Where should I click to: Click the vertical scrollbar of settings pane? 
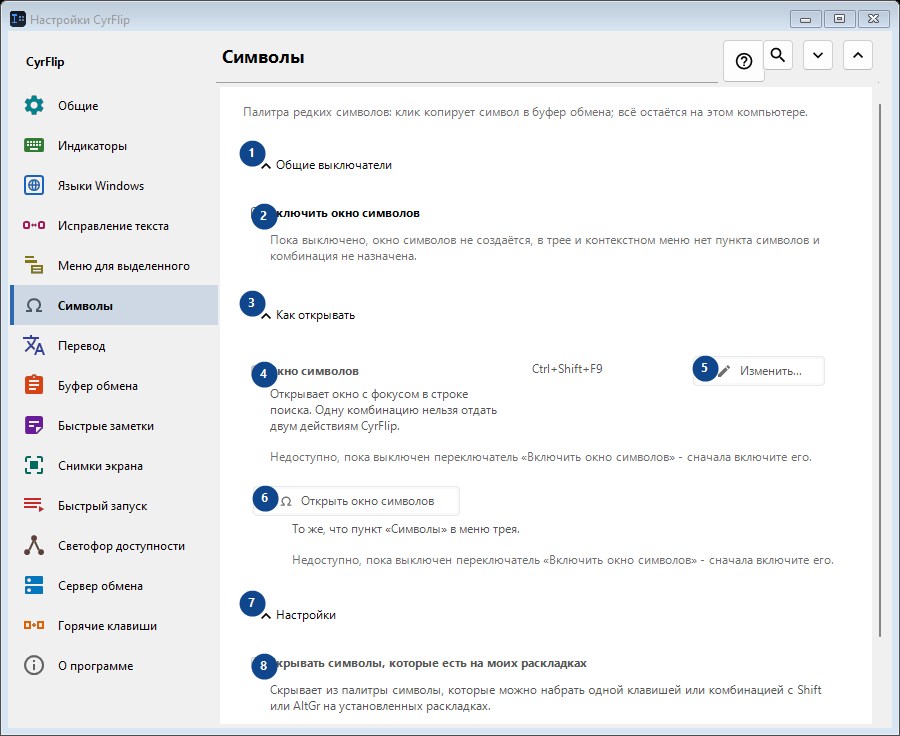coord(880,370)
